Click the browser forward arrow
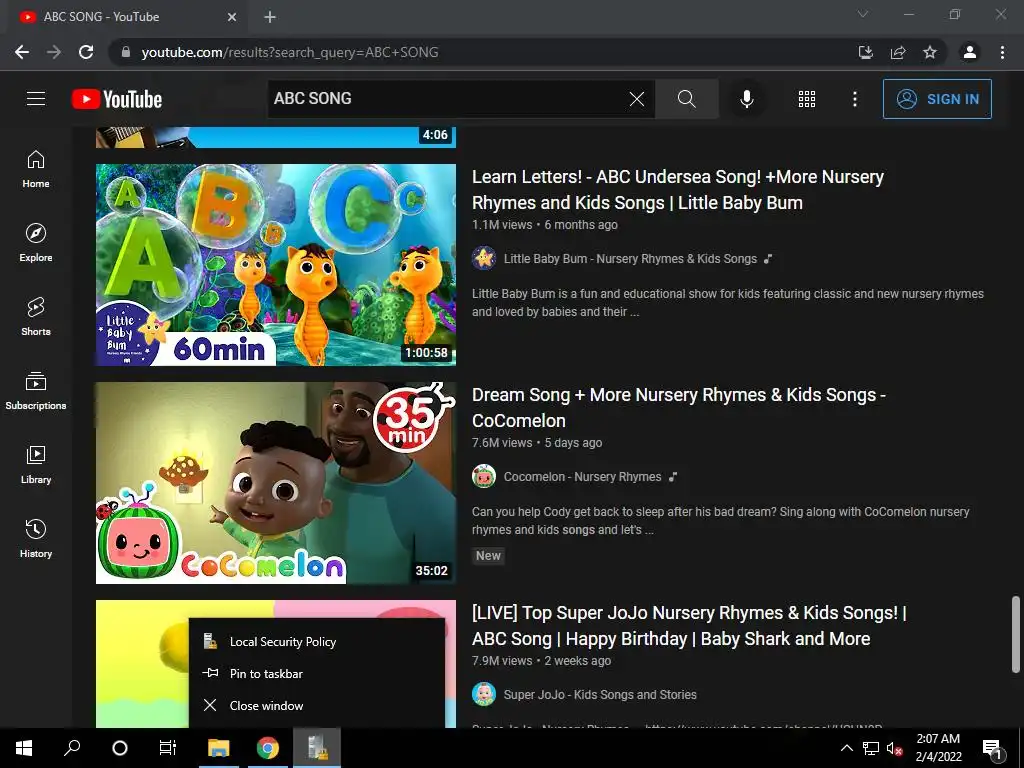 coord(54,52)
